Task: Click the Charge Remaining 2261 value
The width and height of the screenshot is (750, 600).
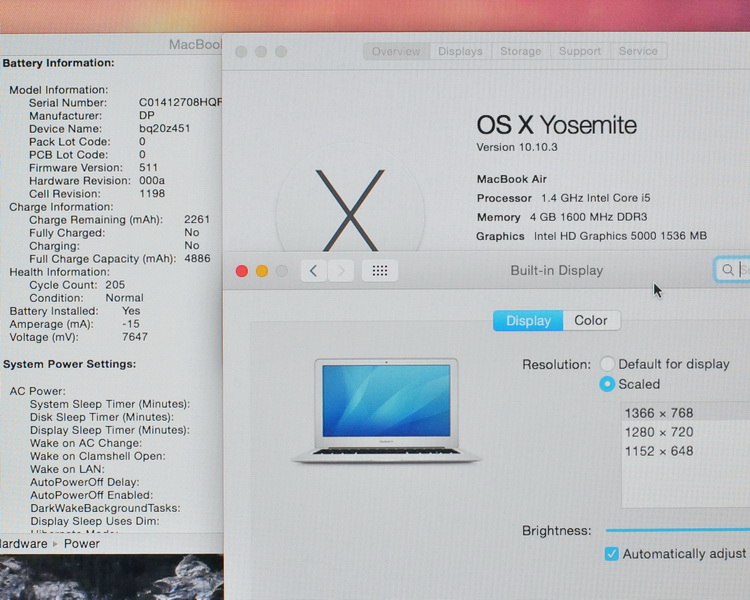Action: (x=197, y=220)
